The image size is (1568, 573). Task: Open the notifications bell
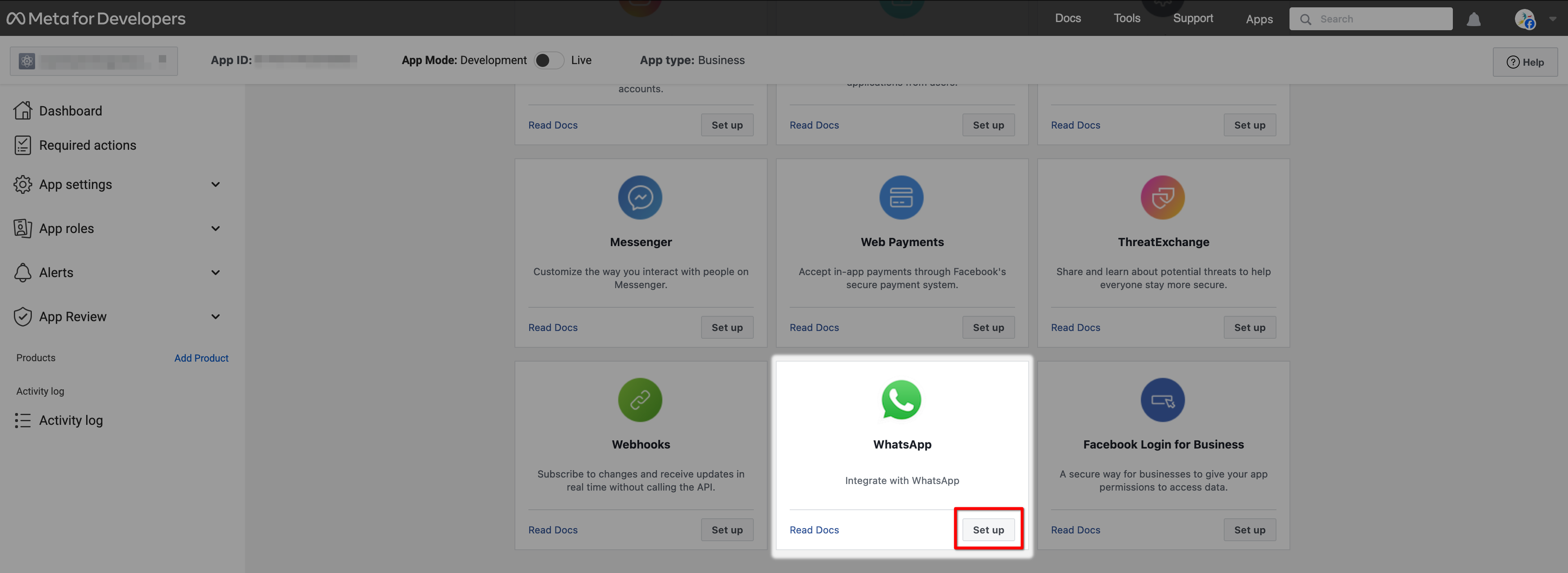tap(1474, 20)
